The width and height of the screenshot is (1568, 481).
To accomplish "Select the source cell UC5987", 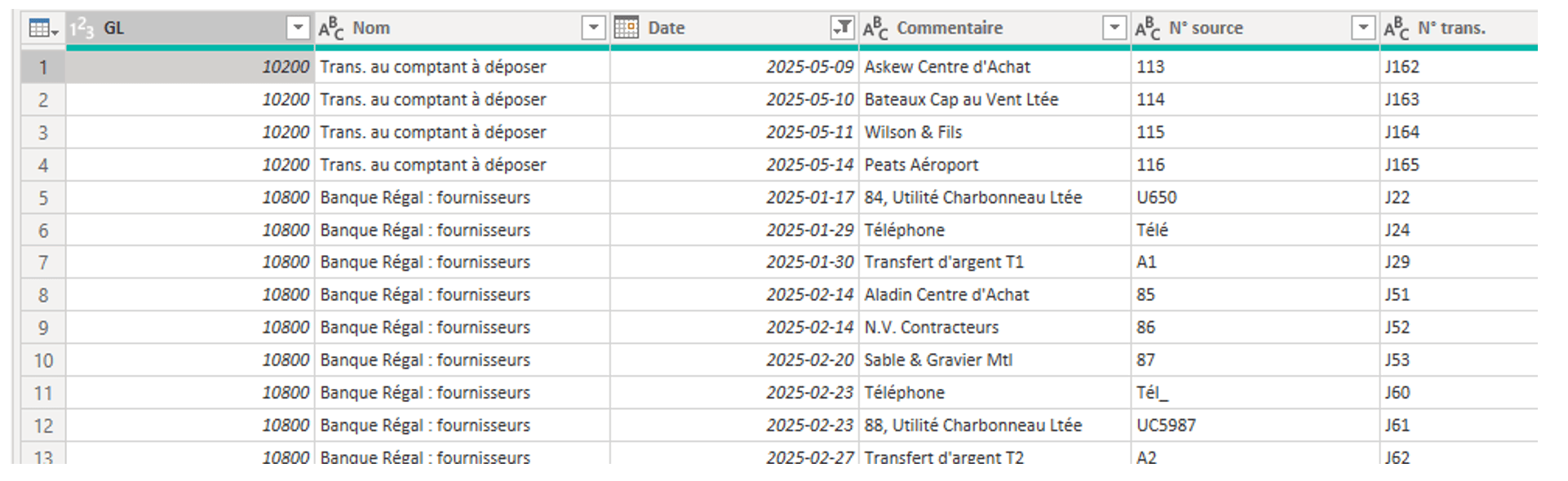I will [x=1166, y=426].
